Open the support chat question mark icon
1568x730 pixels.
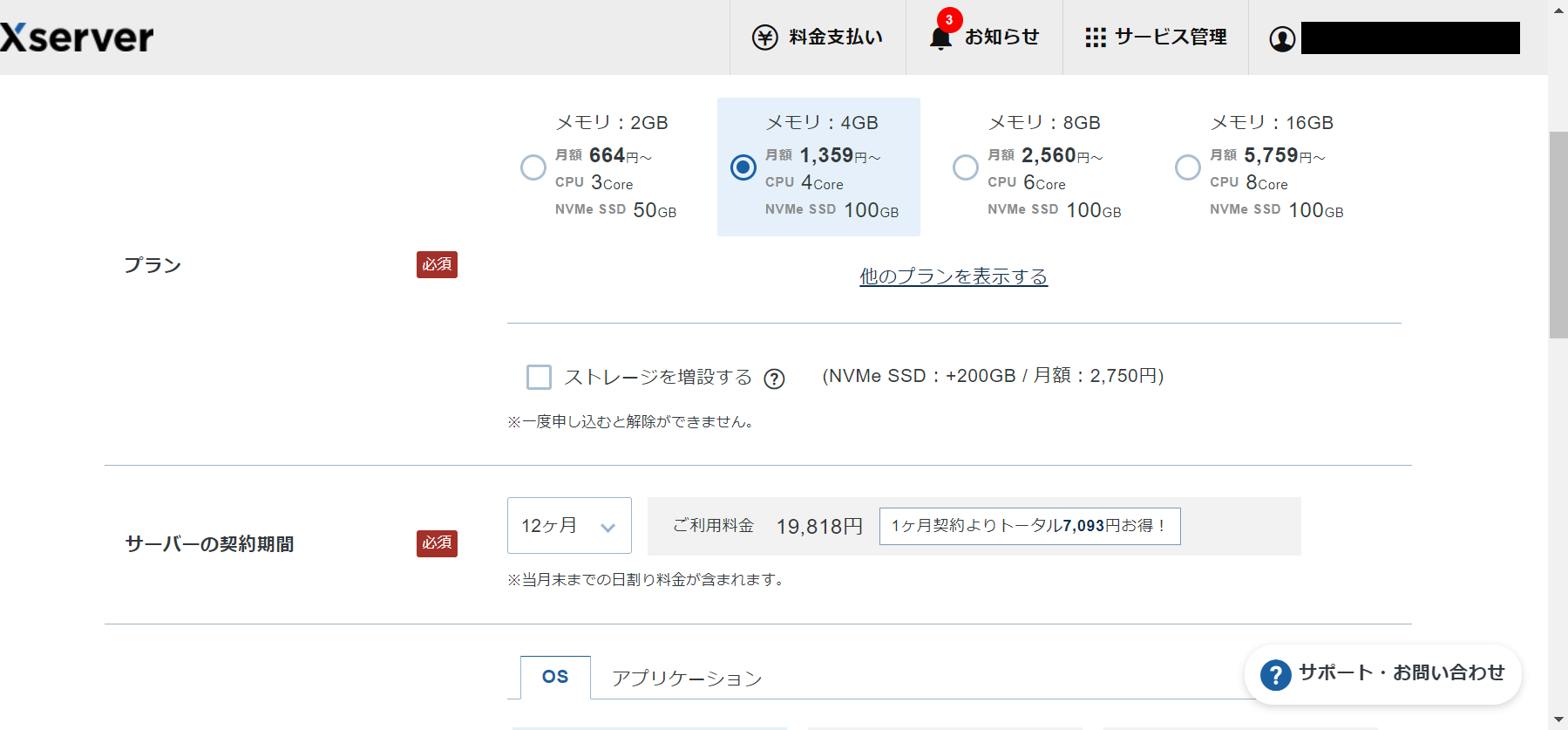1276,674
